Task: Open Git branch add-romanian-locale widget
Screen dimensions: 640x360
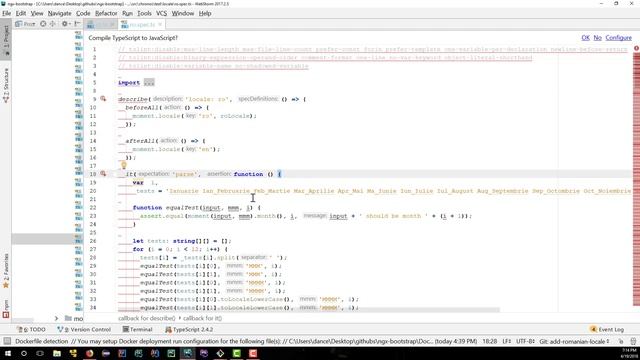Action: point(574,341)
